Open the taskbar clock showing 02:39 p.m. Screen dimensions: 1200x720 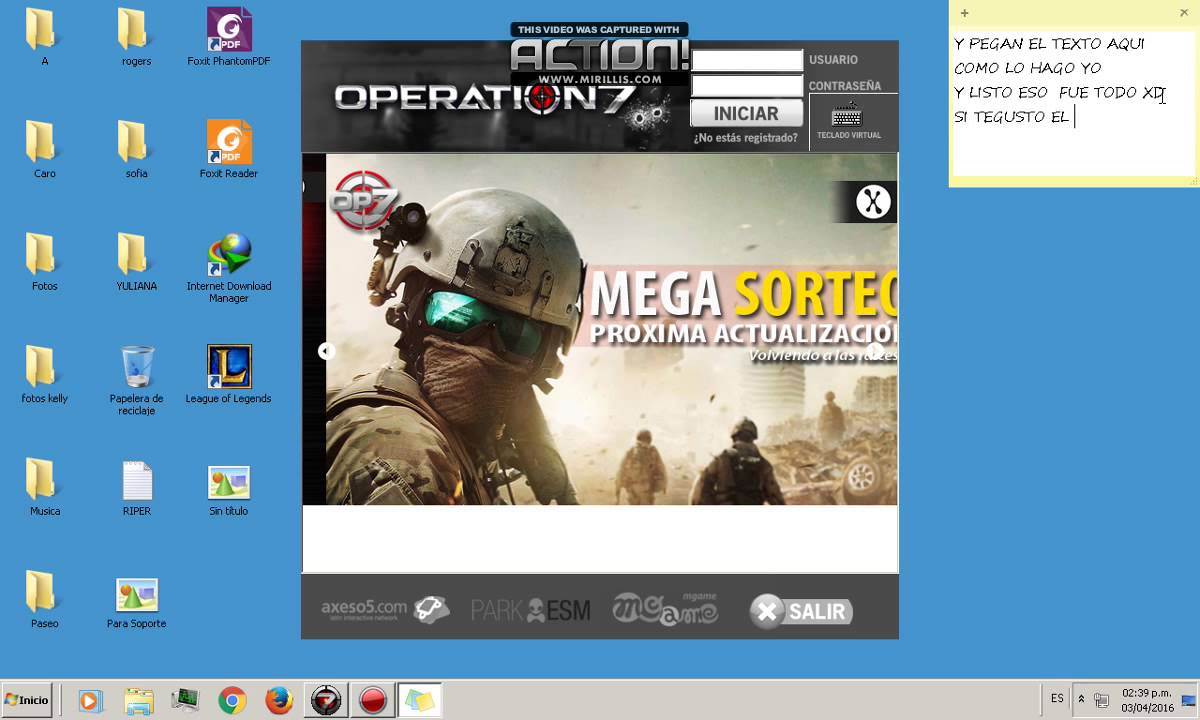1147,700
